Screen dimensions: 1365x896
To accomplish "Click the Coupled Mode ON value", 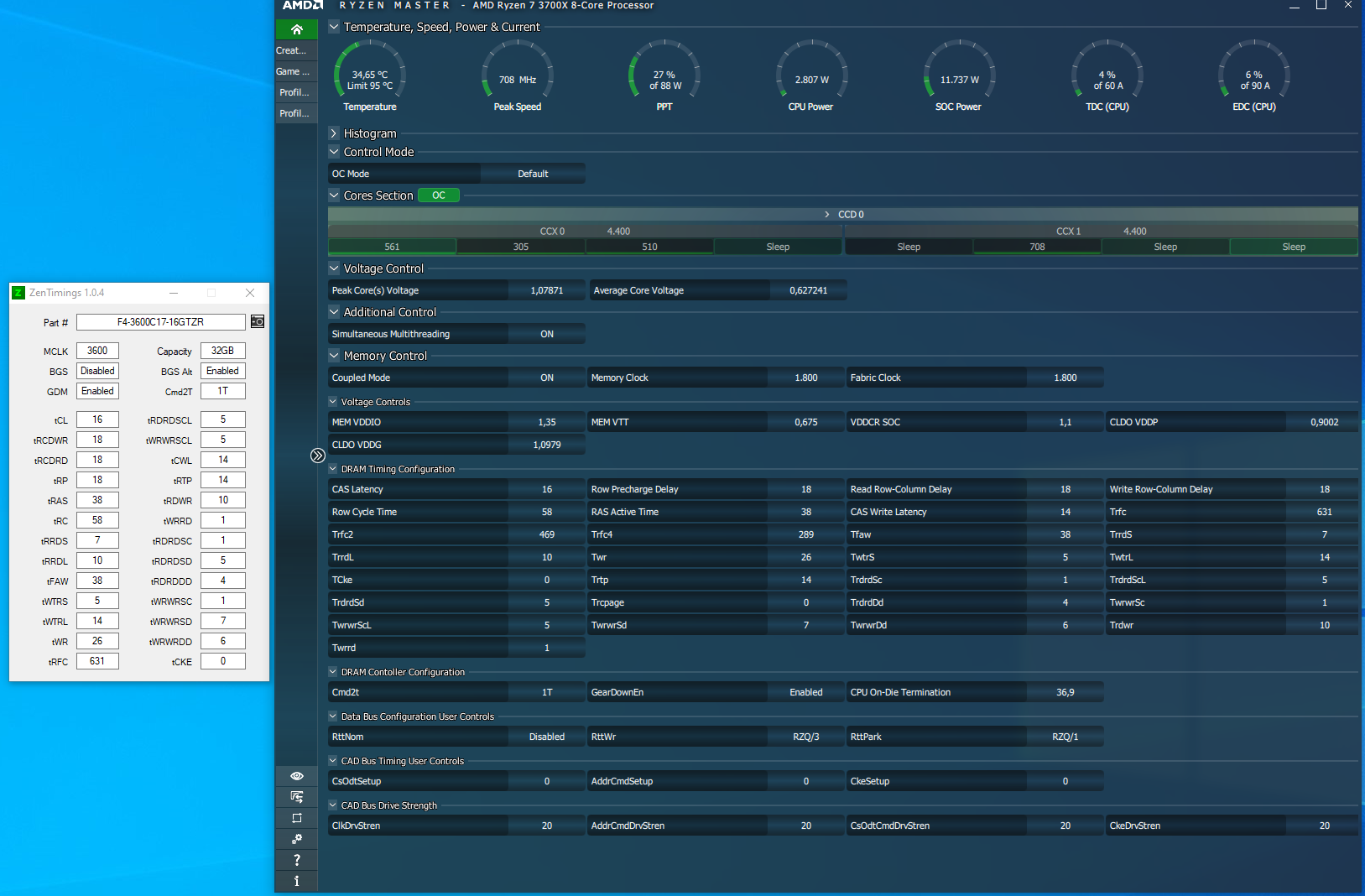I will tap(547, 378).
